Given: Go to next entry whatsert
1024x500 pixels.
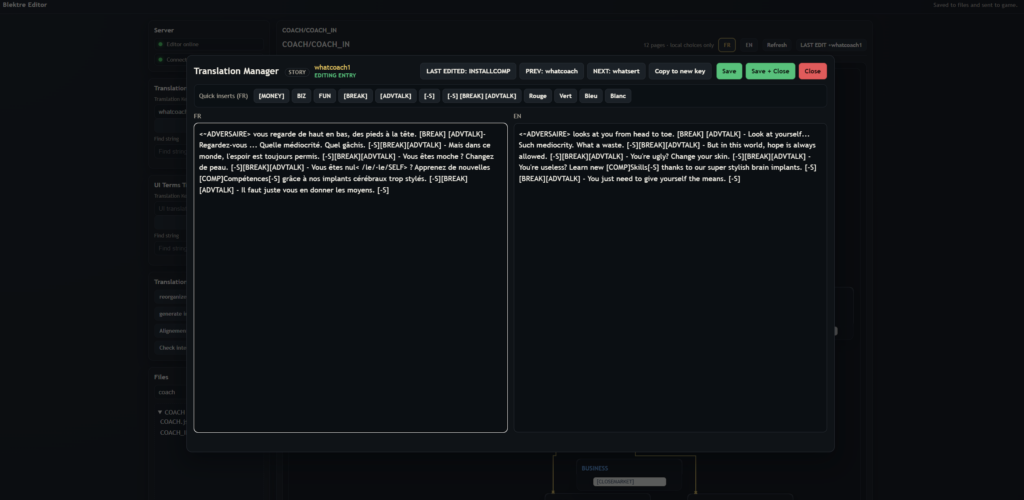Looking at the screenshot, I should (615, 71).
